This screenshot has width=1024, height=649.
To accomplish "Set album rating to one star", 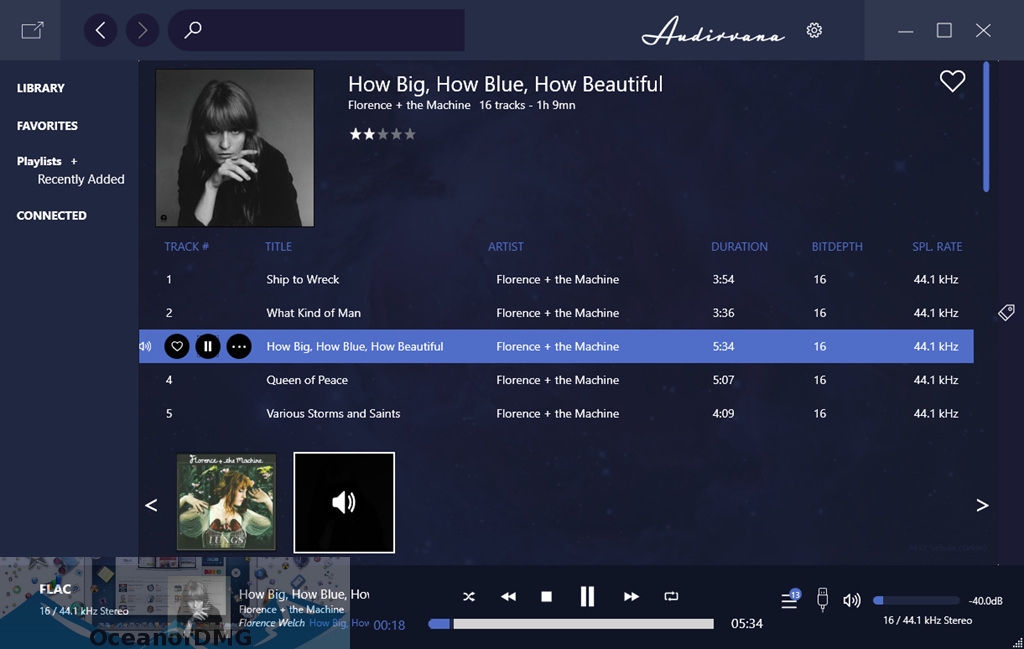I will (x=355, y=134).
